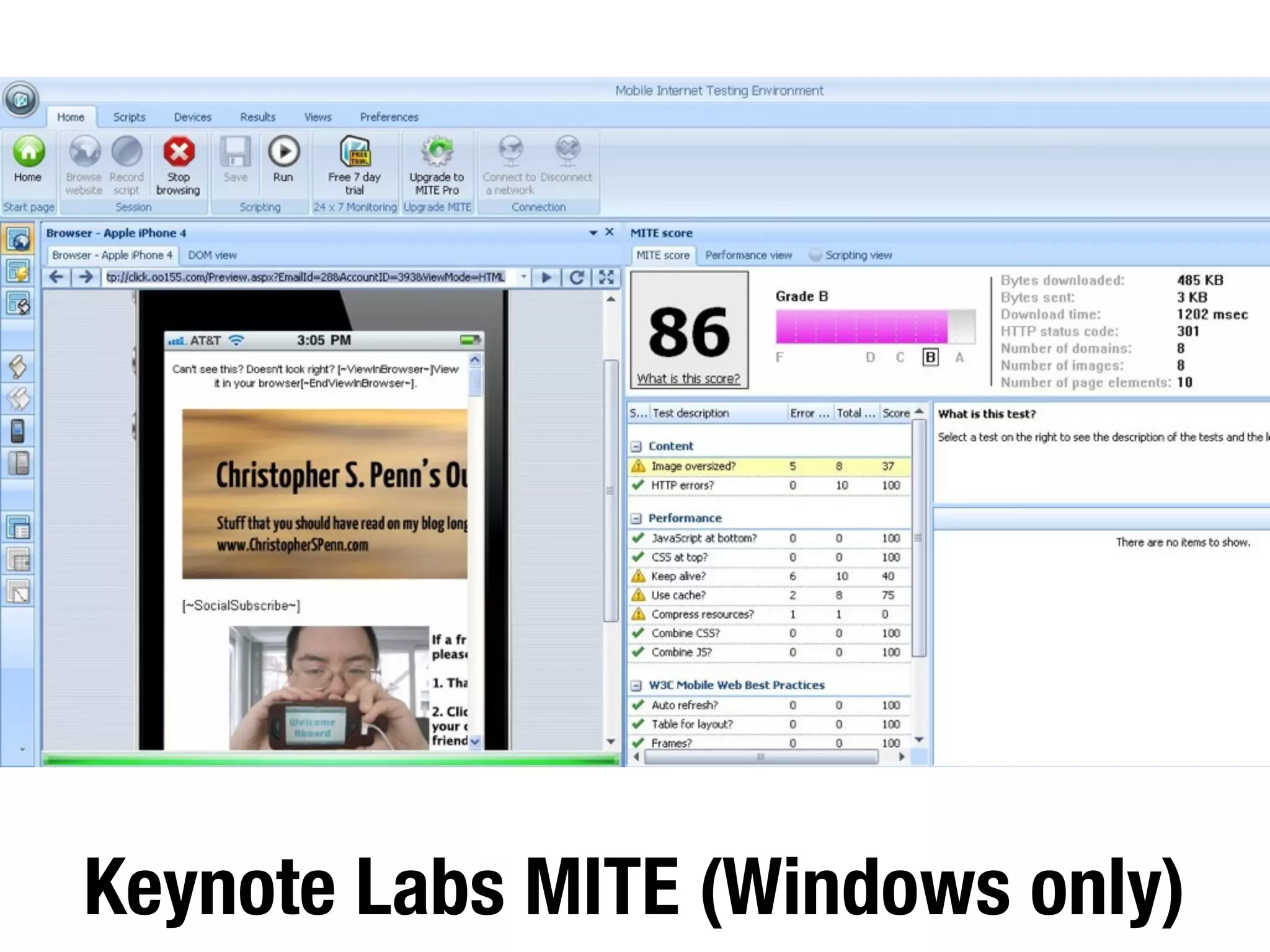The image size is (1270, 952).
Task: Click the Save floppy disk icon
Action: coord(235,151)
